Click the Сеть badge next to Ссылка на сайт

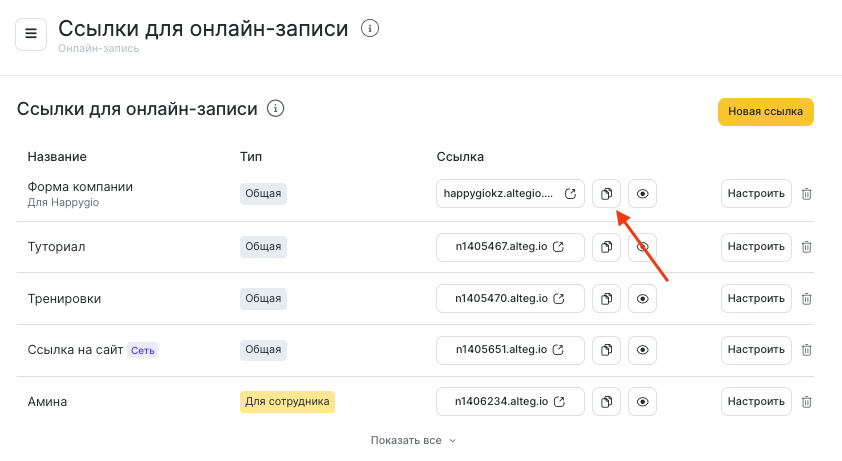(143, 350)
